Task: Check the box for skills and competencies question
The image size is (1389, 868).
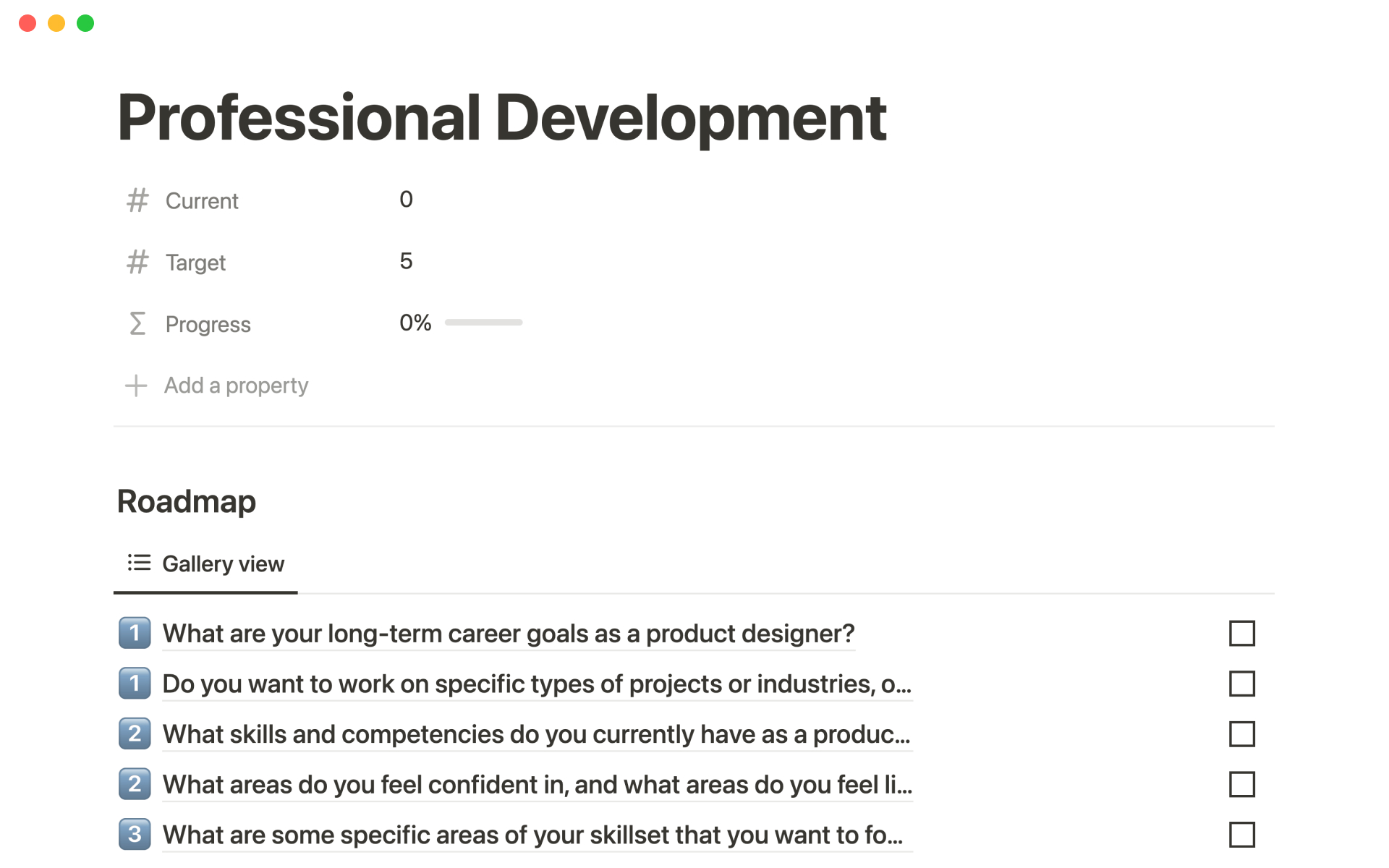Action: [1241, 734]
